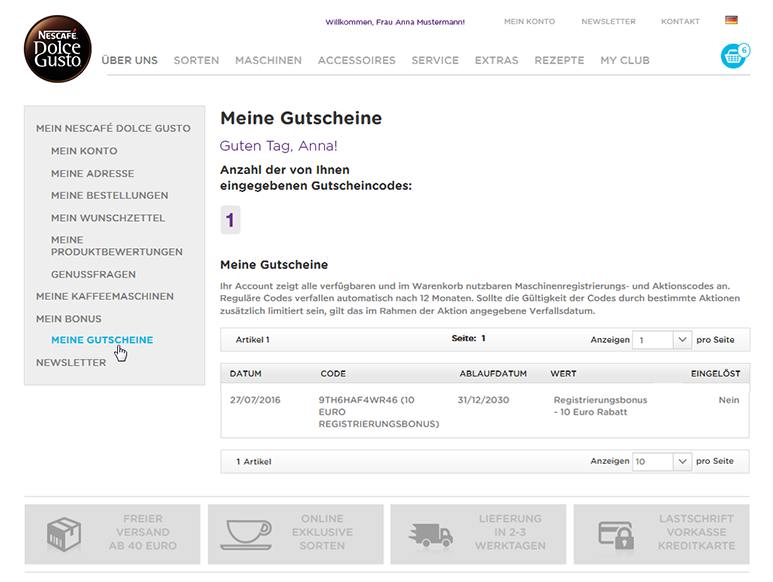Open sidebar NEWSLETTER entry
This screenshot has width=773, height=582.
click(71, 363)
